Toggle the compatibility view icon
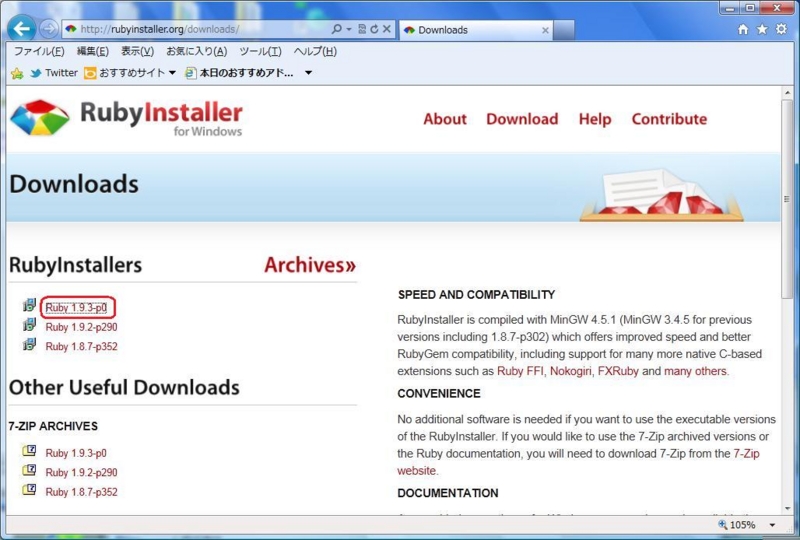800x540 pixels. [x=362, y=29]
